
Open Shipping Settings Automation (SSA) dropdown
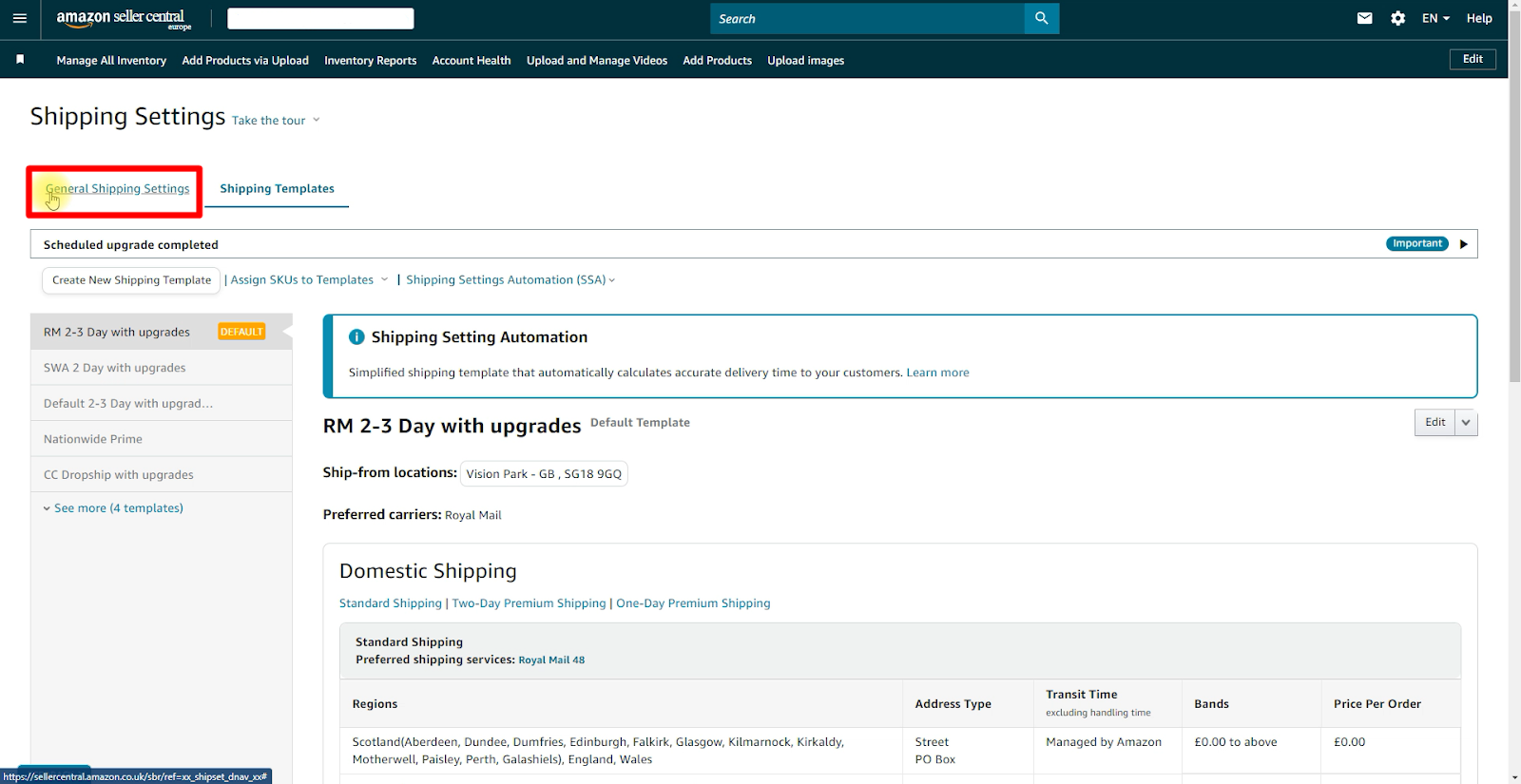tap(510, 280)
